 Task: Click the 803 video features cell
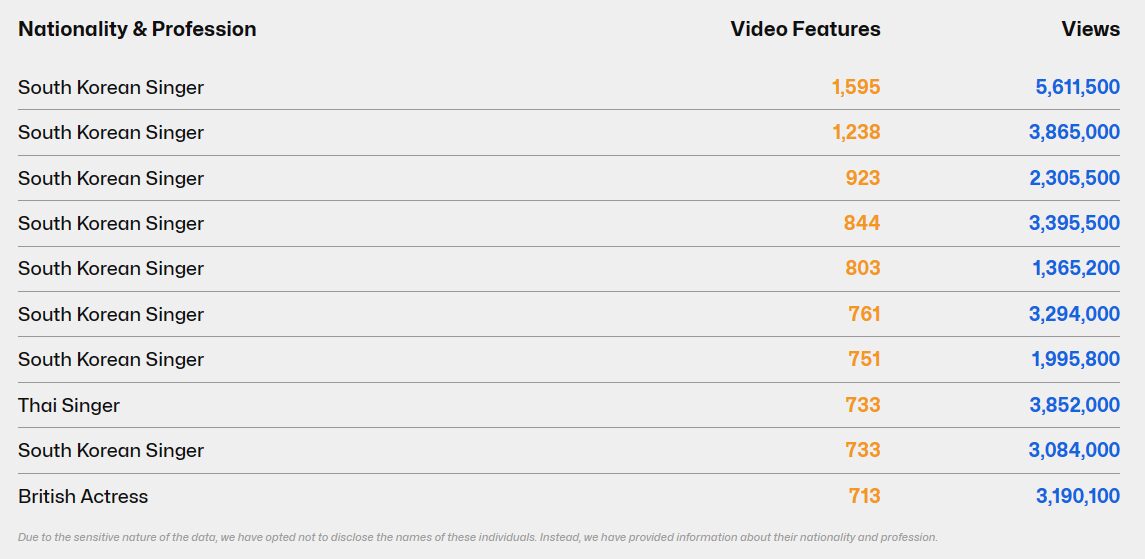pyautogui.click(x=862, y=268)
